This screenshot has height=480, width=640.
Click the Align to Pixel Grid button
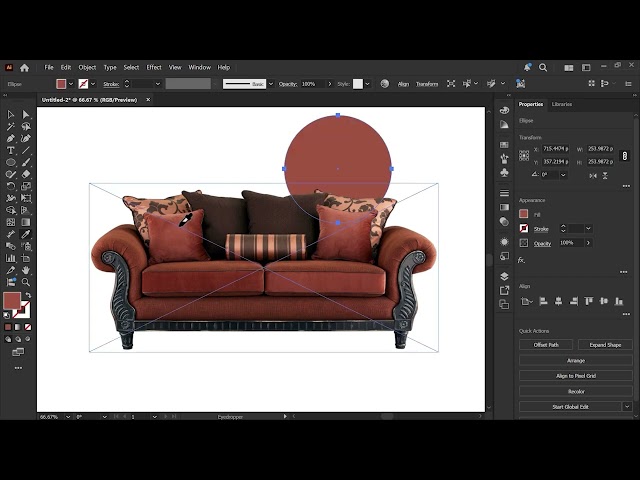coord(576,376)
